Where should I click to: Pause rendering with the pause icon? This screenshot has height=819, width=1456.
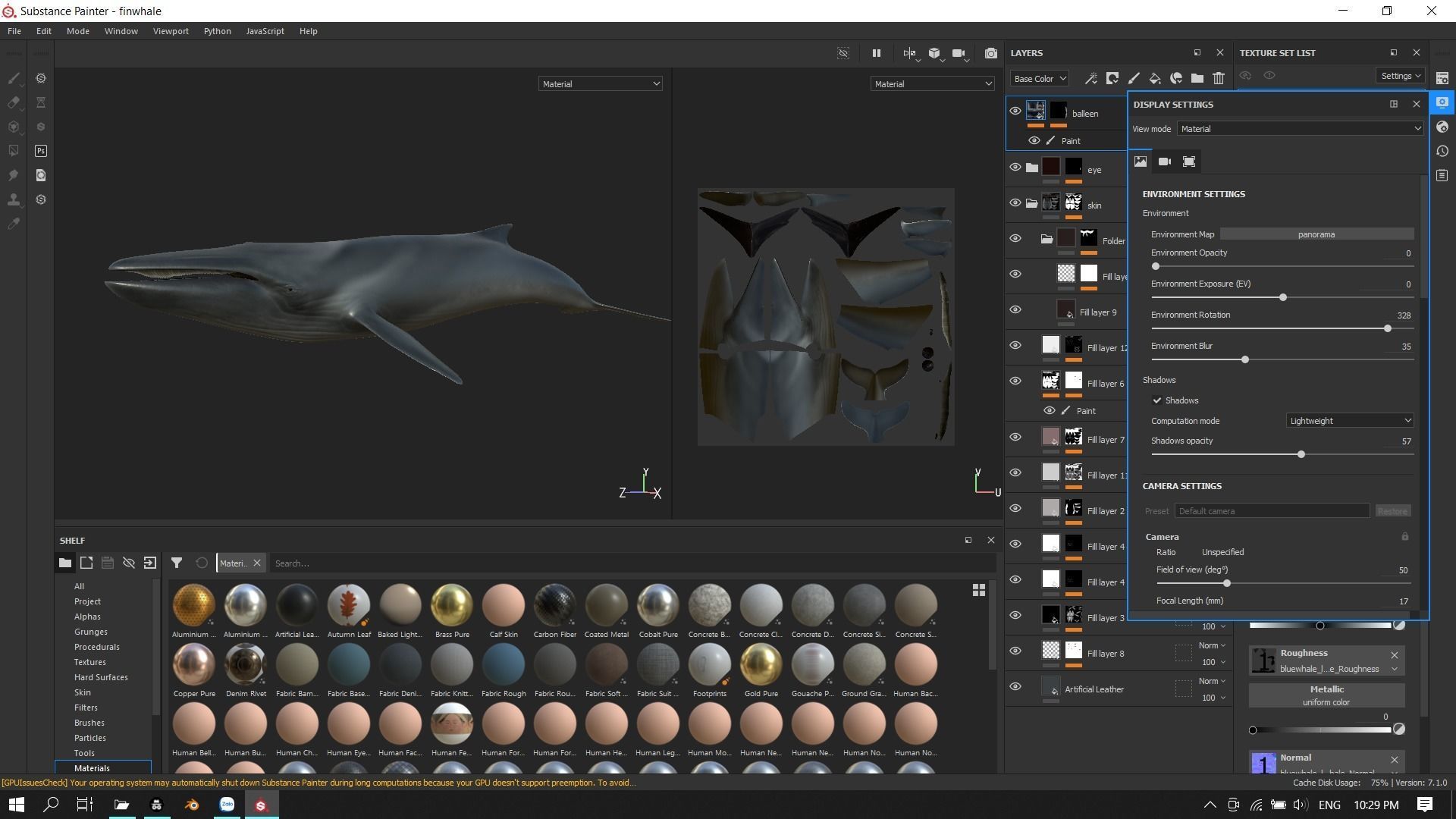(877, 53)
